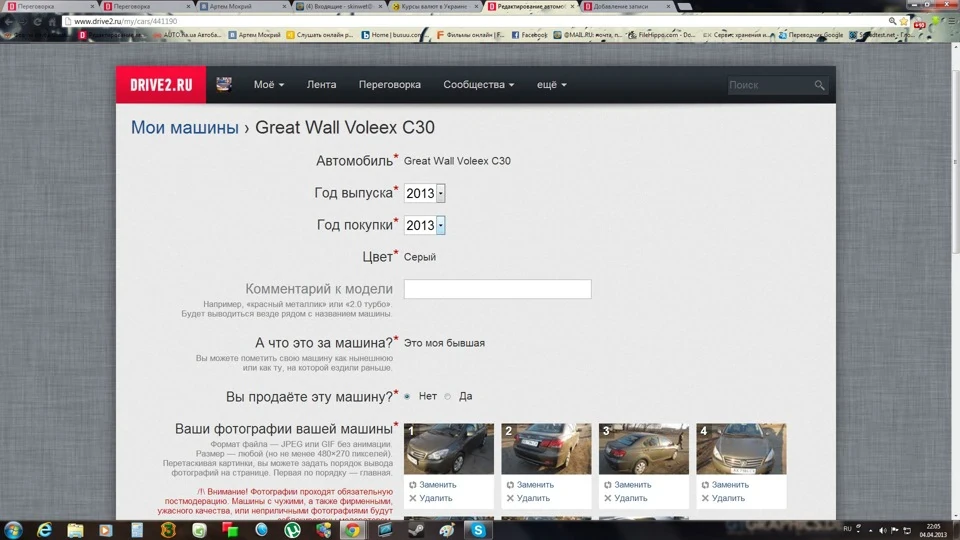
Task: Open the DRIVE2.RU logo home link
Action: (x=161, y=84)
